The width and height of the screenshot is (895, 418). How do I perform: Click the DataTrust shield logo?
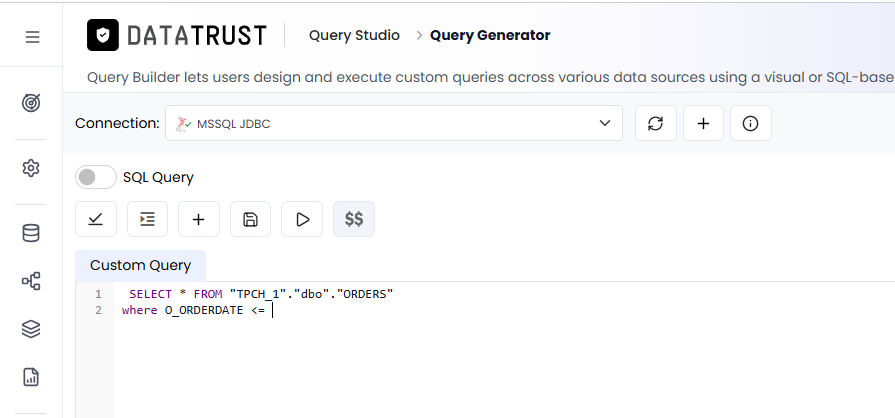pyautogui.click(x=103, y=35)
